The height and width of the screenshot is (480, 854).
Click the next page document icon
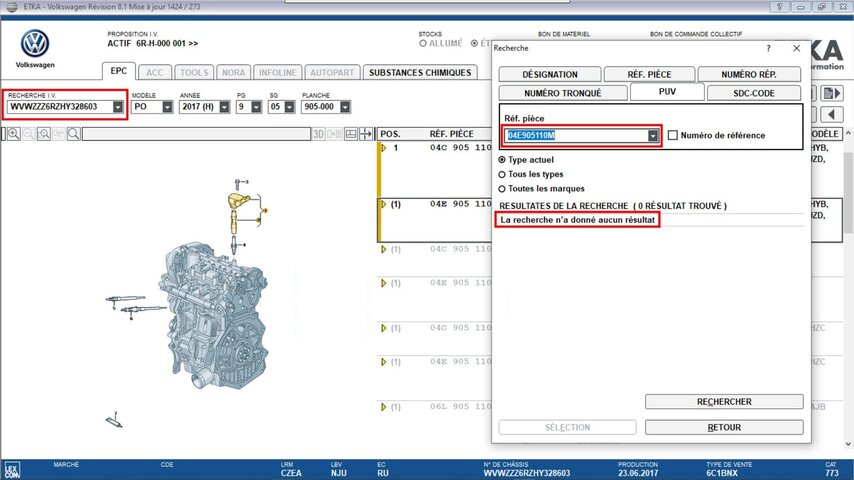[832, 93]
